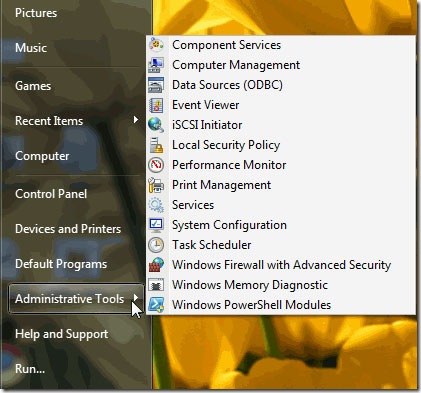Launch Computer Management
421x393 pixels.
coord(236,65)
